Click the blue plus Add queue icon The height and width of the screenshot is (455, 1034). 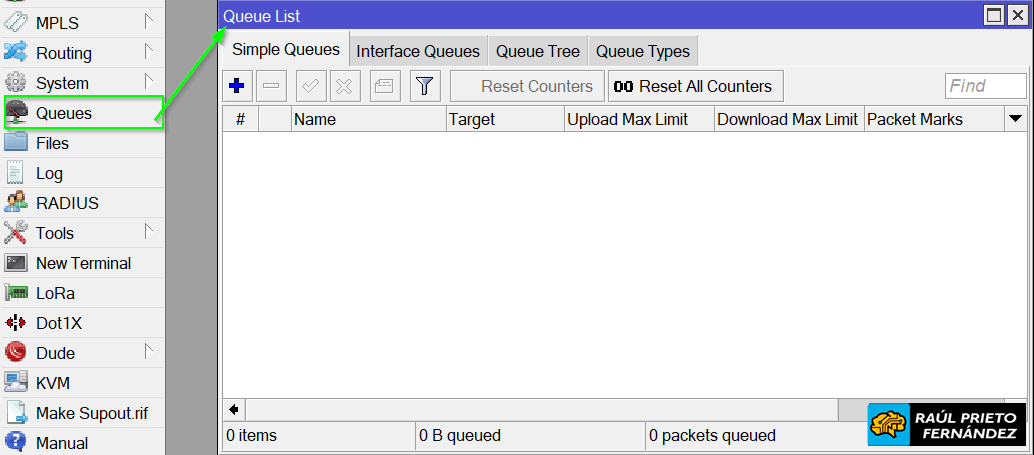tap(237, 86)
